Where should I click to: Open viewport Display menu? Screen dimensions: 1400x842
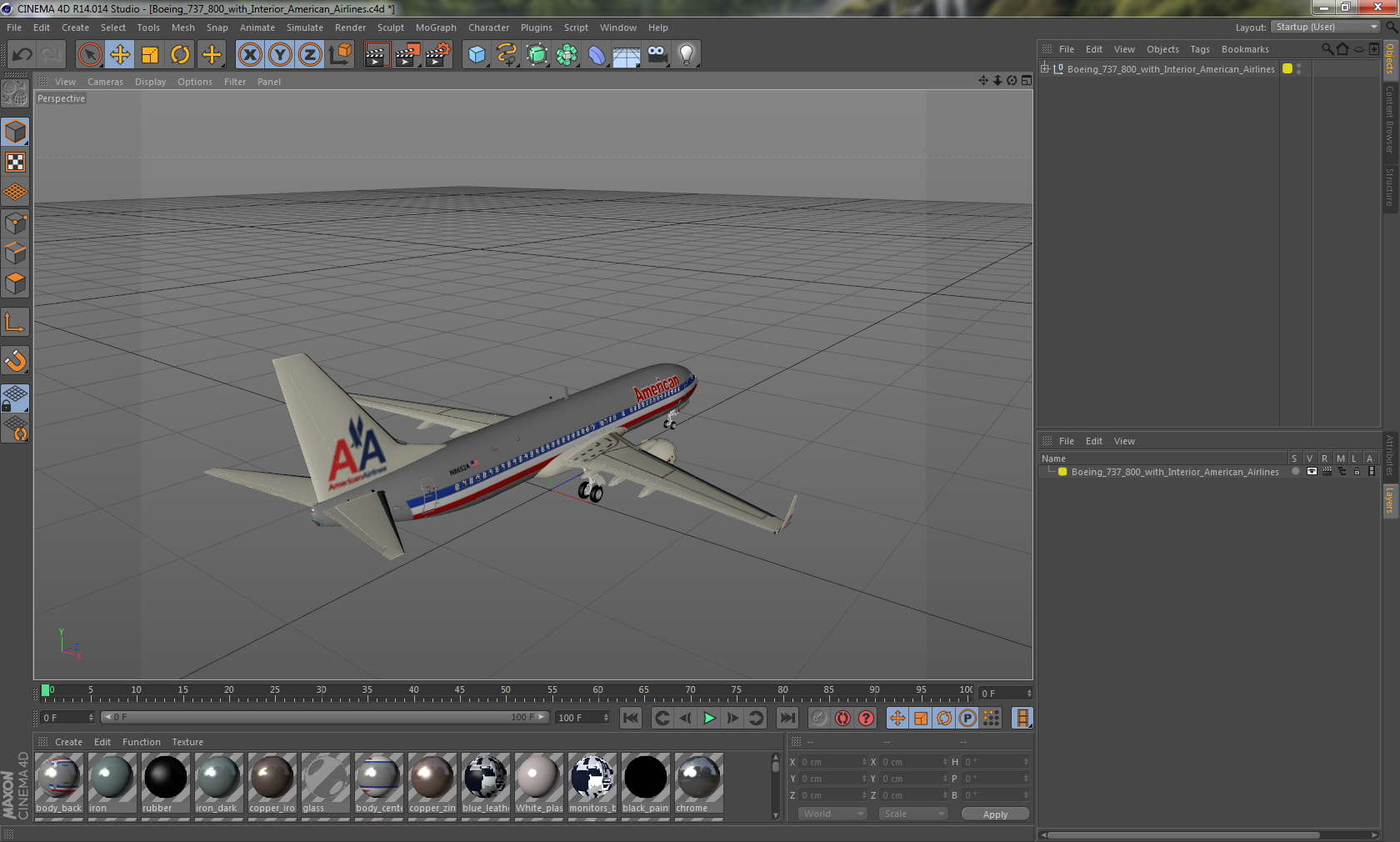point(150,82)
